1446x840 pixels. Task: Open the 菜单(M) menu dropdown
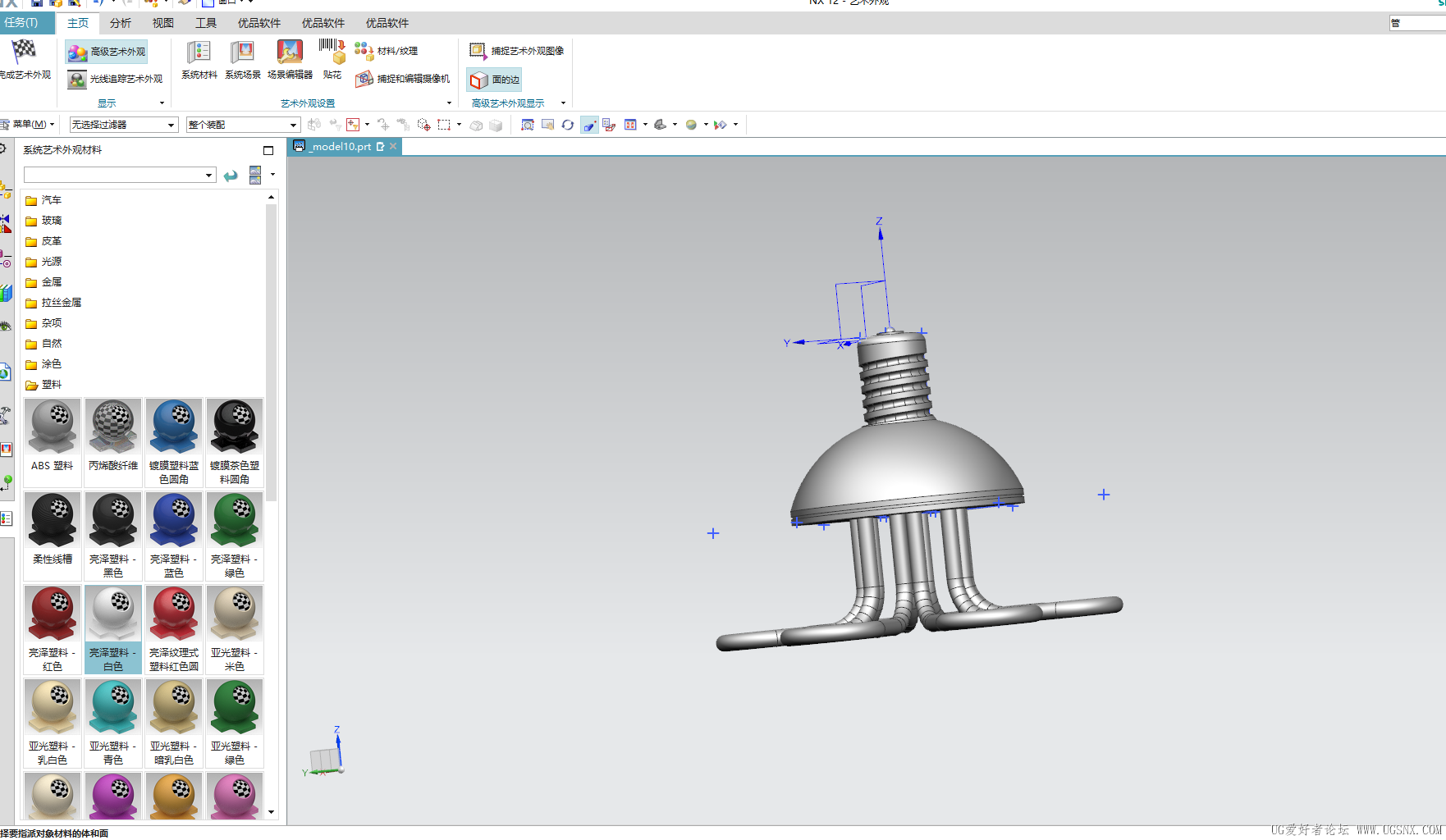pyautogui.click(x=28, y=125)
